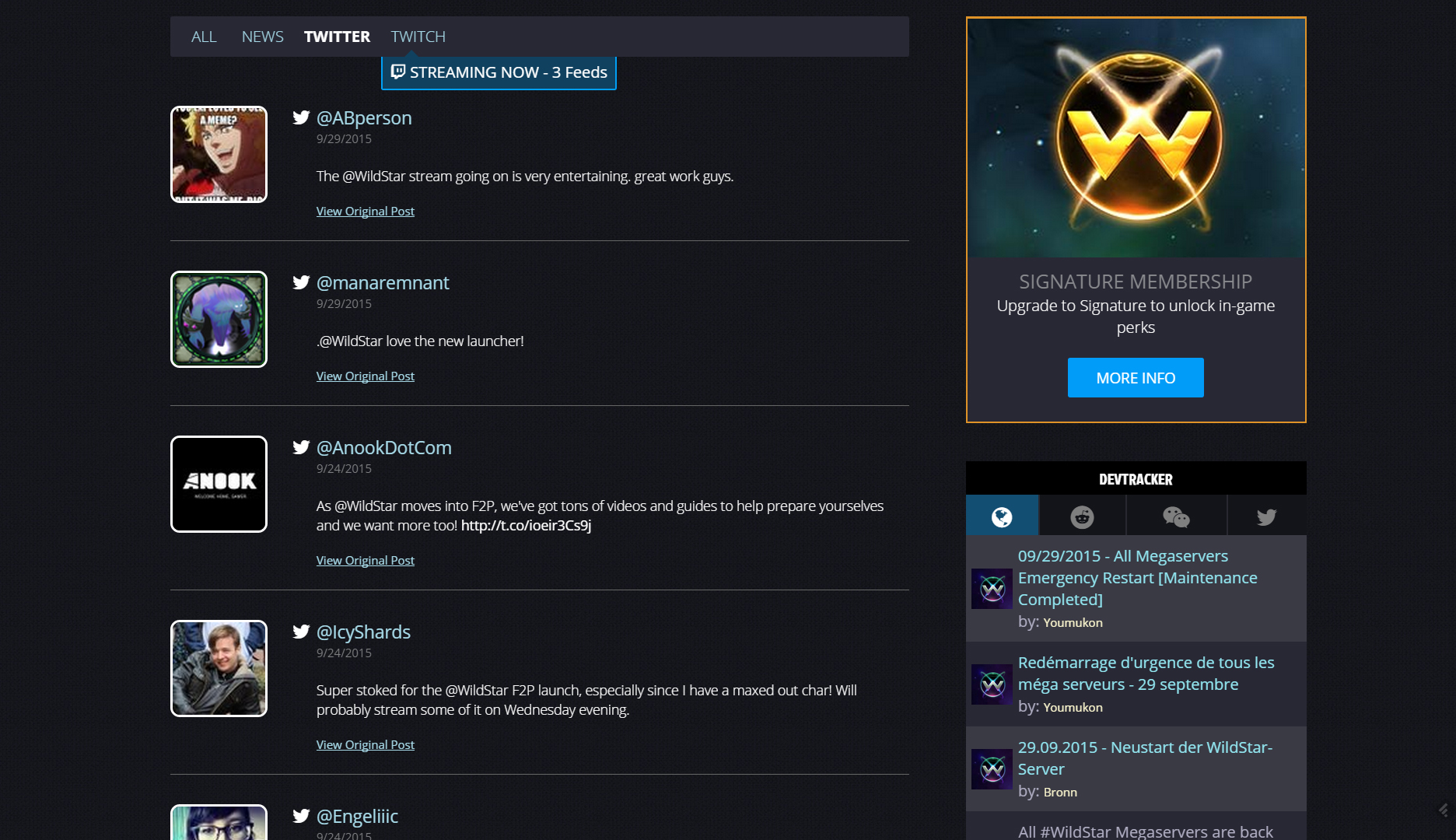View Original Post for @manaremnant tweet
The width and height of the screenshot is (1456, 840).
[x=366, y=376]
